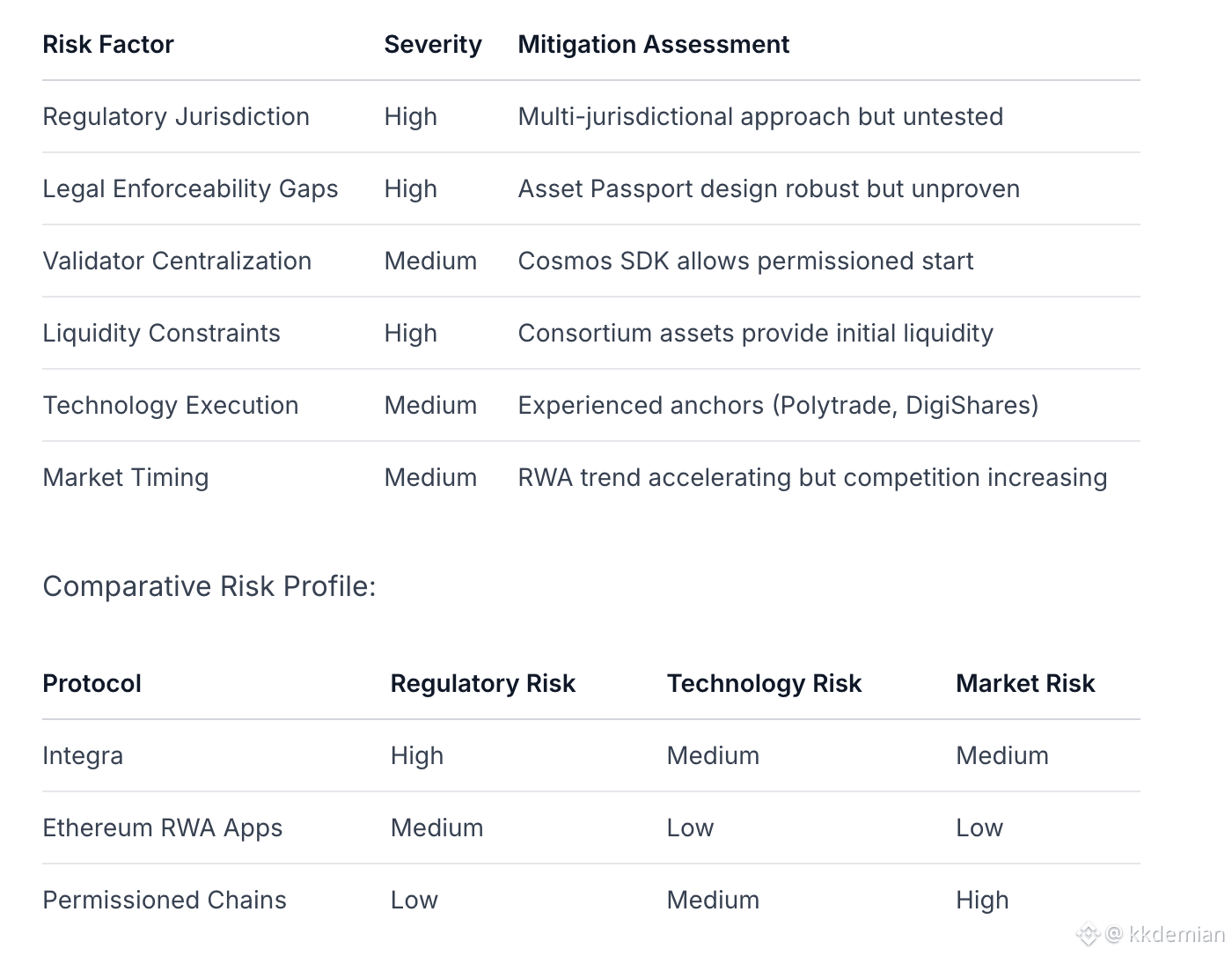The width and height of the screenshot is (1232, 956).
Task: Click the Market Timing cell
Action: [126, 478]
